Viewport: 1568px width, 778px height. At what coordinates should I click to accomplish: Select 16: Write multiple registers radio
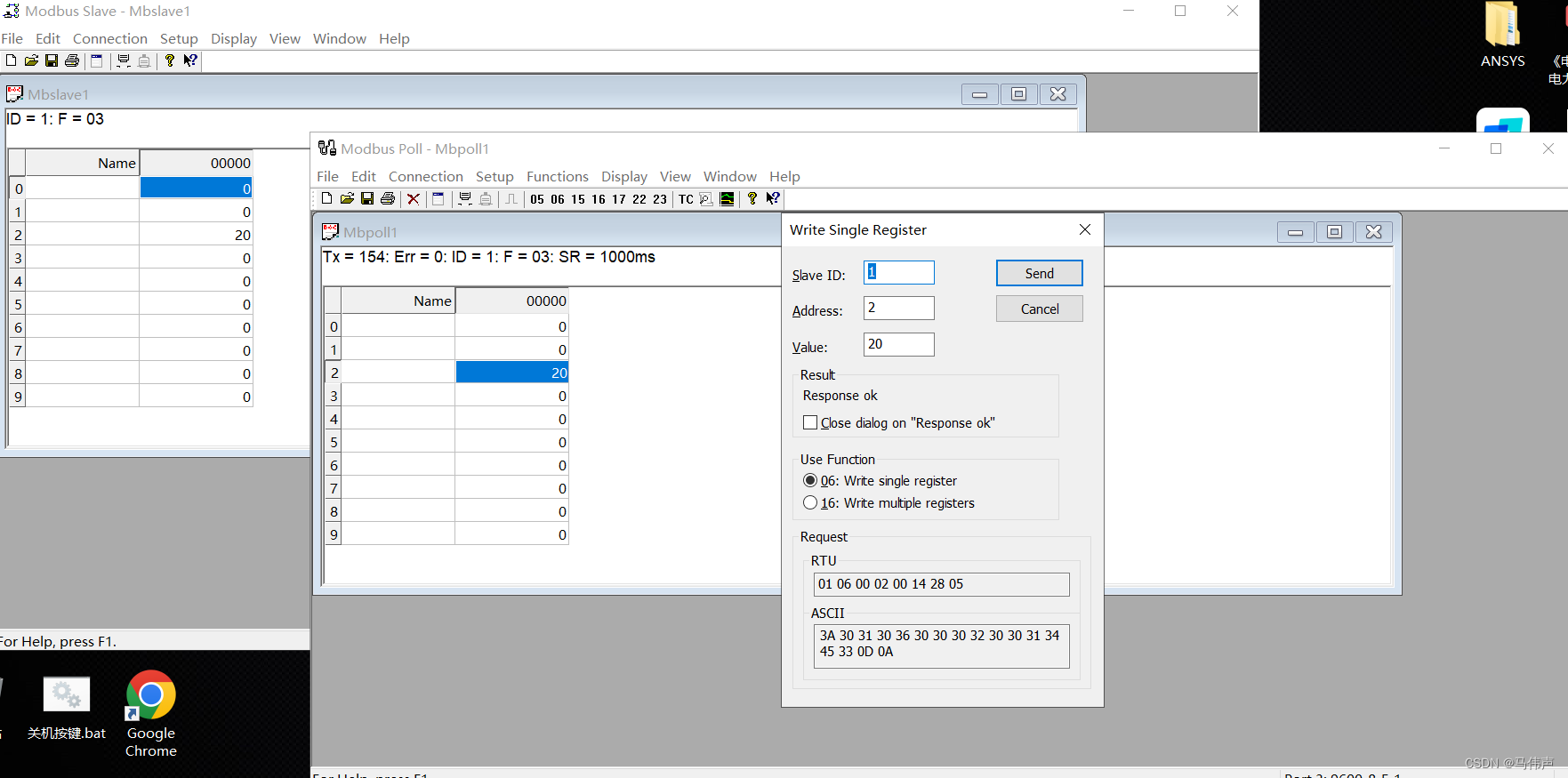click(x=810, y=502)
